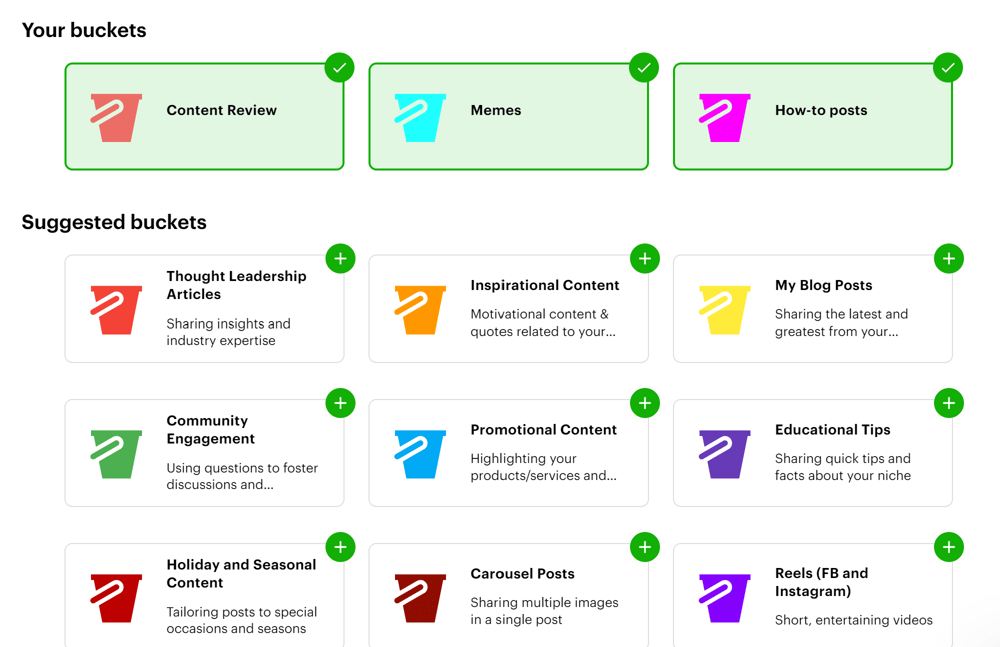Add the Thought Leadership Articles bucket plus icon
Screen dimensions: 1000x647
(341, 258)
